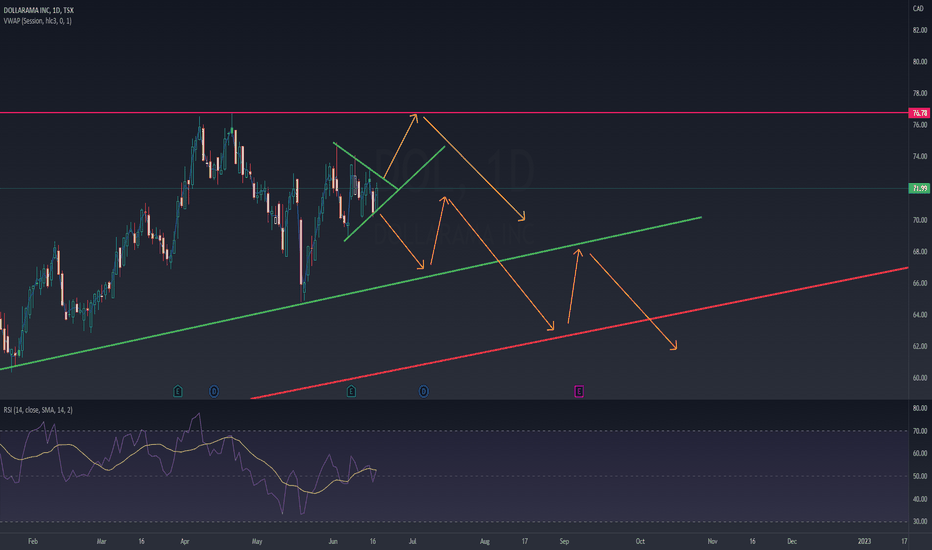The image size is (932, 550).
Task: Select the VWAP (Session, hlc3, 0, 1) indicator legend
Action: [x=37, y=21]
